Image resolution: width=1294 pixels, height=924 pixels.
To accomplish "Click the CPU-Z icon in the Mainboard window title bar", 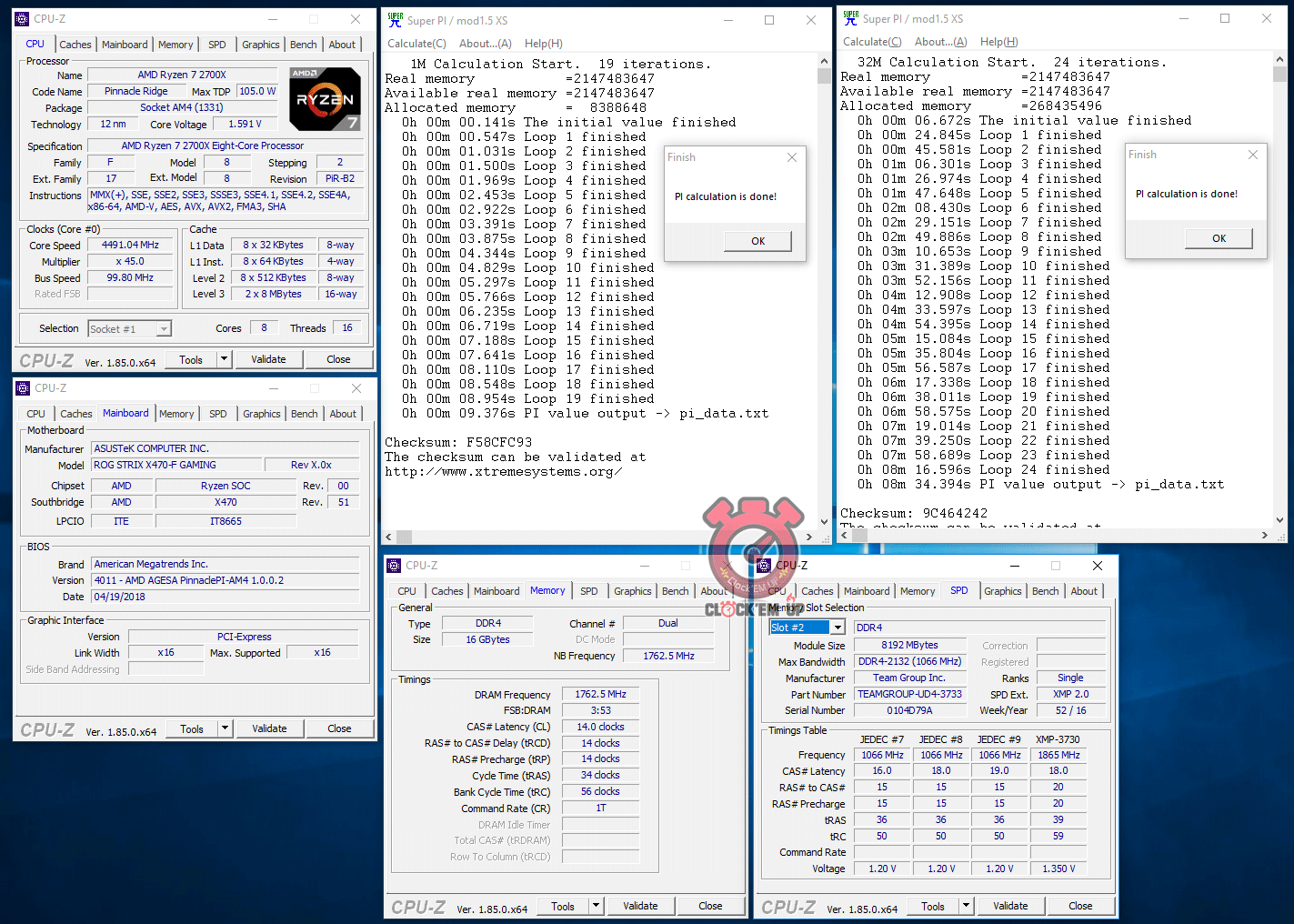I will pos(23,388).
